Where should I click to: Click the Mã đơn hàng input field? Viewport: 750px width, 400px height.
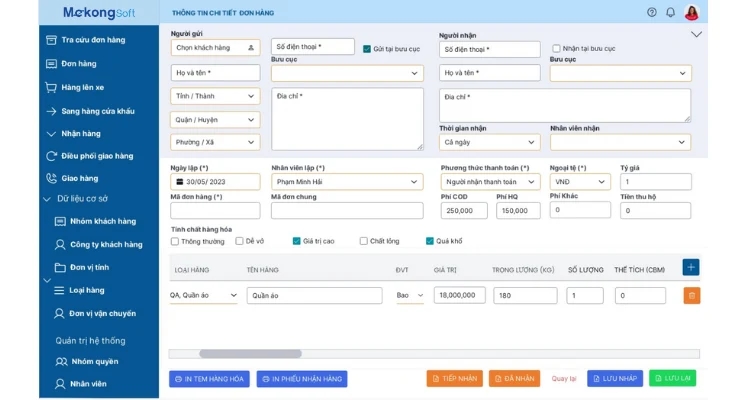point(215,211)
